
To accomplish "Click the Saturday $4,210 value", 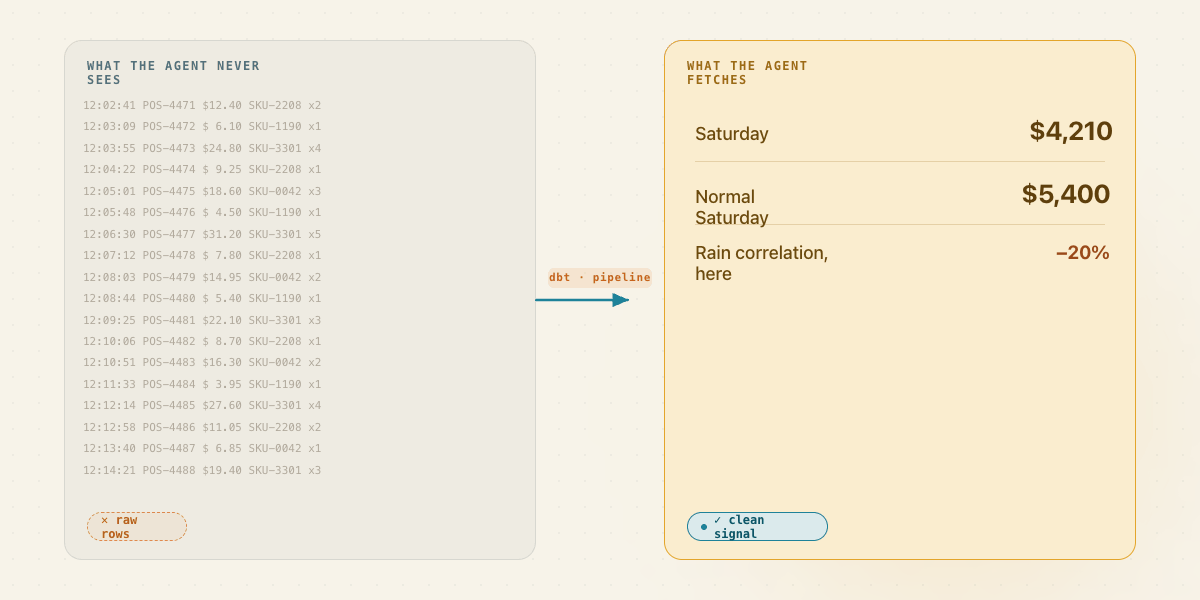I will click(1071, 131).
